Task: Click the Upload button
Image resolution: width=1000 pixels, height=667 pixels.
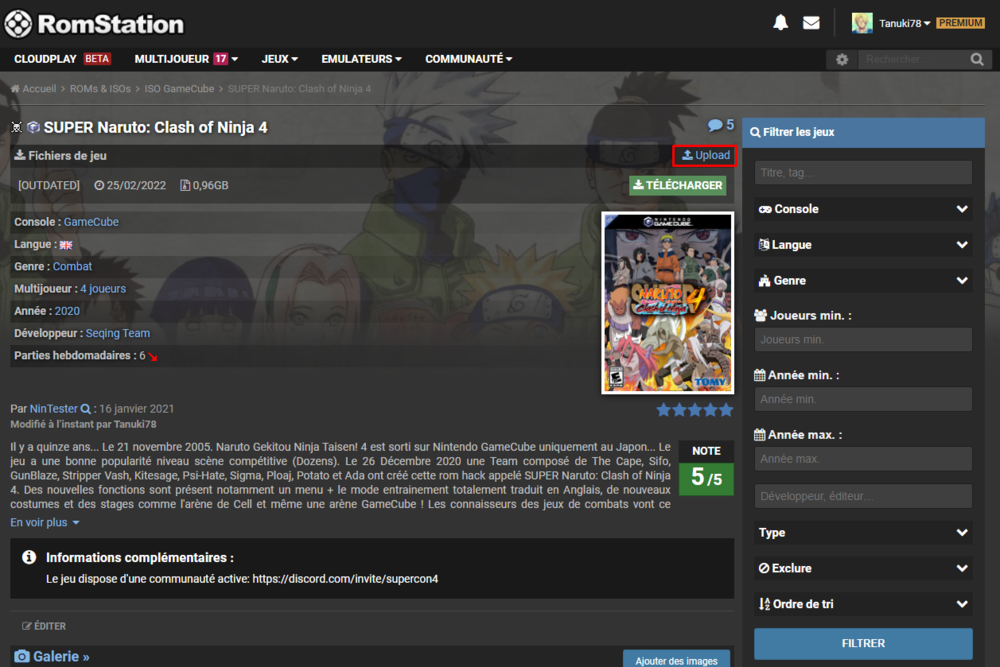Action: tap(705, 156)
